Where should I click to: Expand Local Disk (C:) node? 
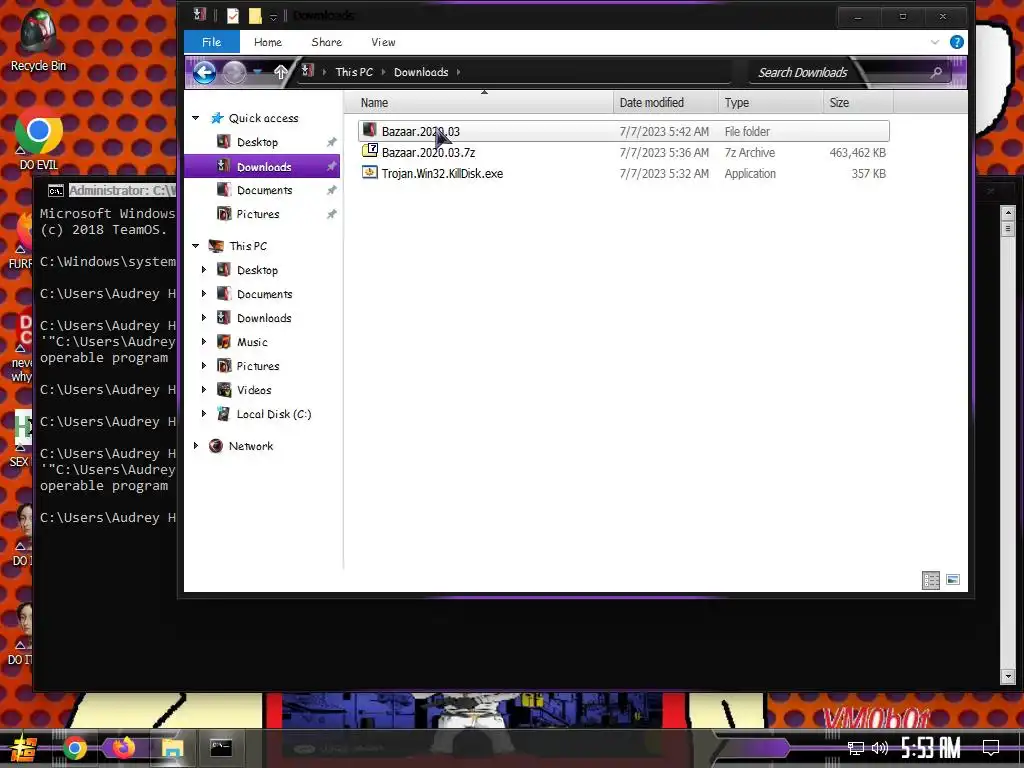pos(204,414)
